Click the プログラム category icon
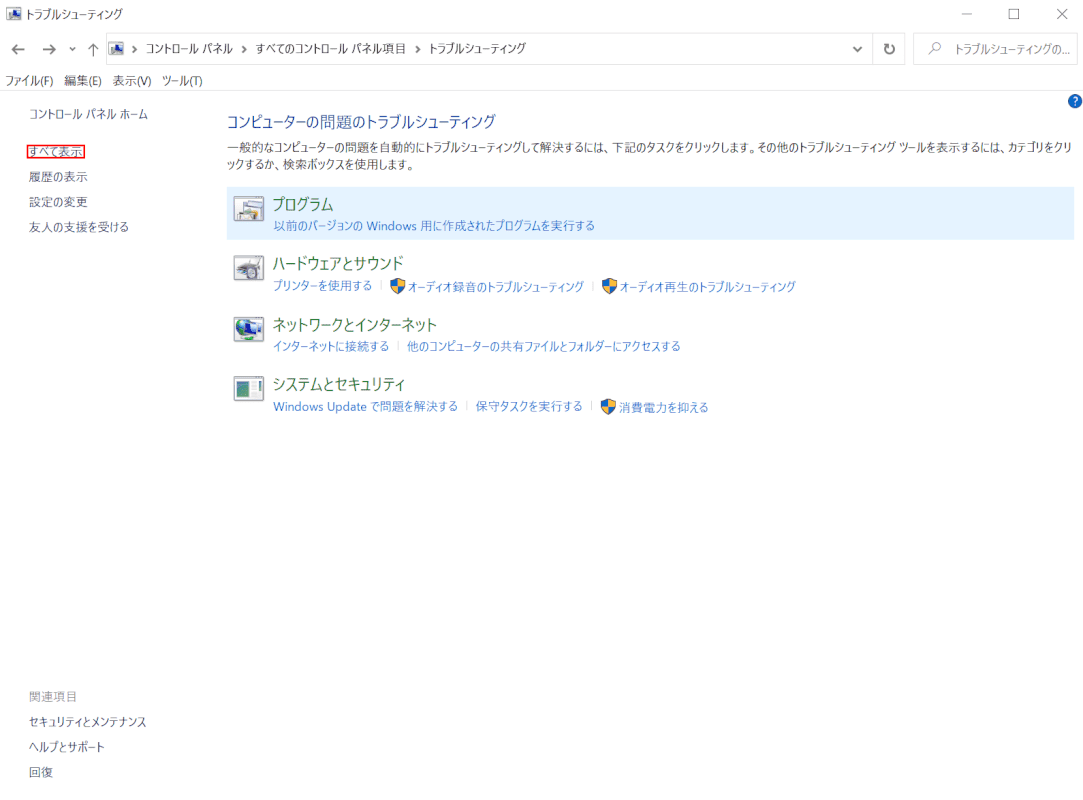Image resolution: width=1083 pixels, height=800 pixels. (x=249, y=209)
